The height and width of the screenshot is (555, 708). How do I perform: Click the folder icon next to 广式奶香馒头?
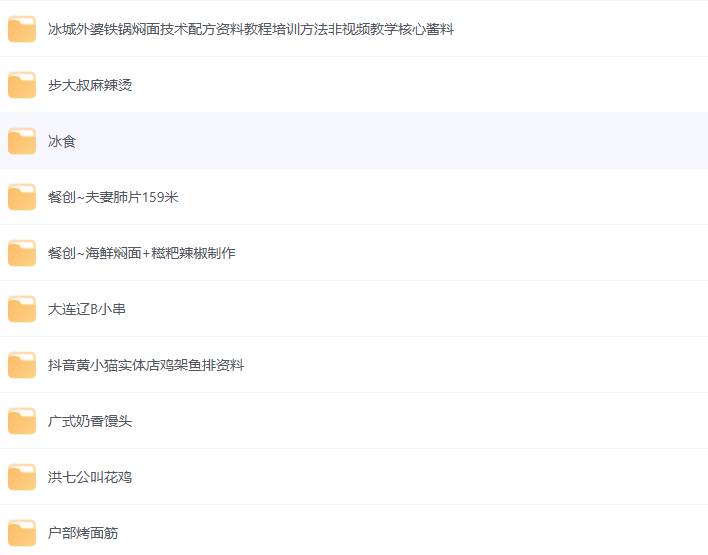point(22,422)
